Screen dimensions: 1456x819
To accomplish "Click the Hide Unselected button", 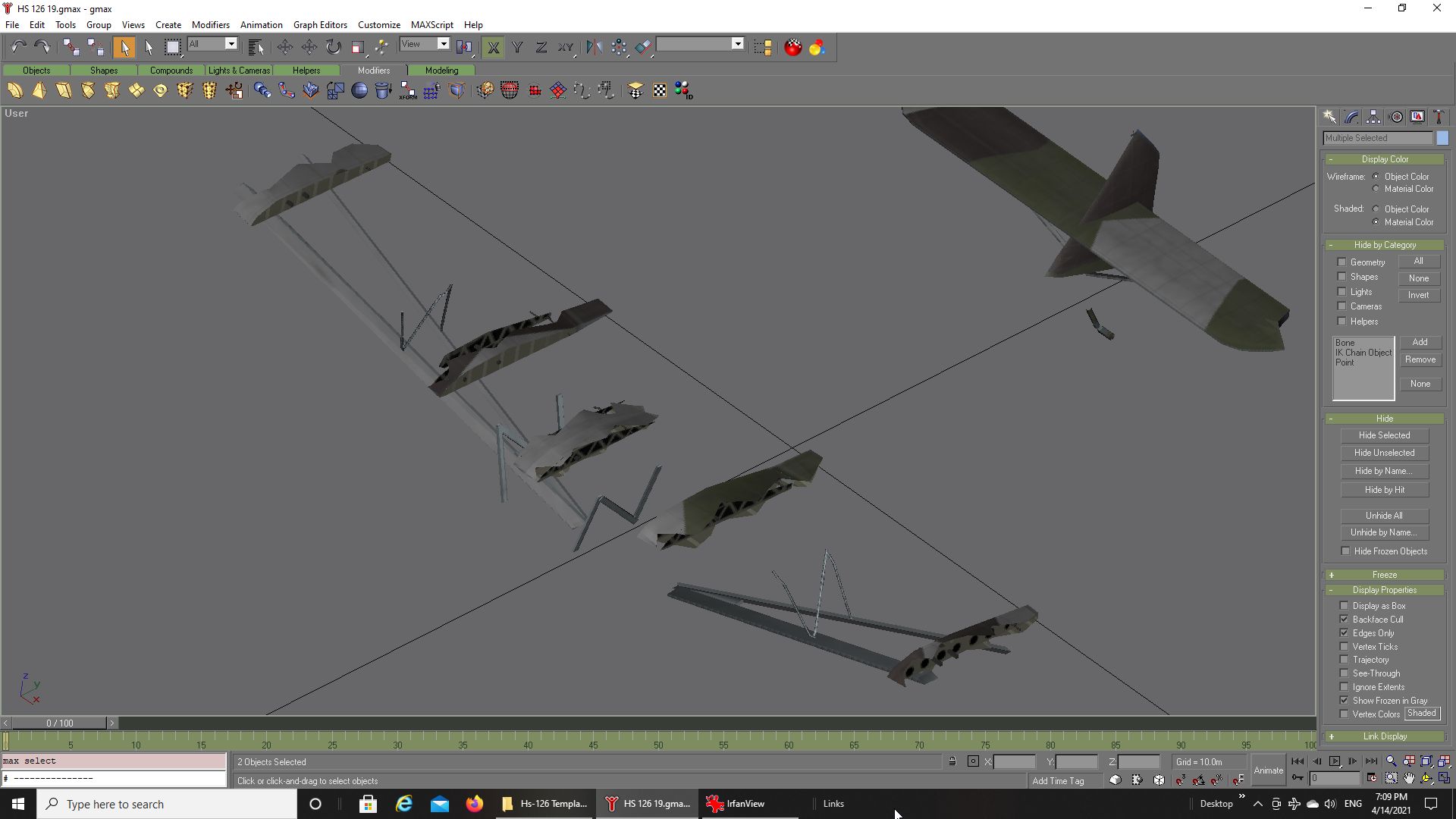I will [x=1384, y=453].
